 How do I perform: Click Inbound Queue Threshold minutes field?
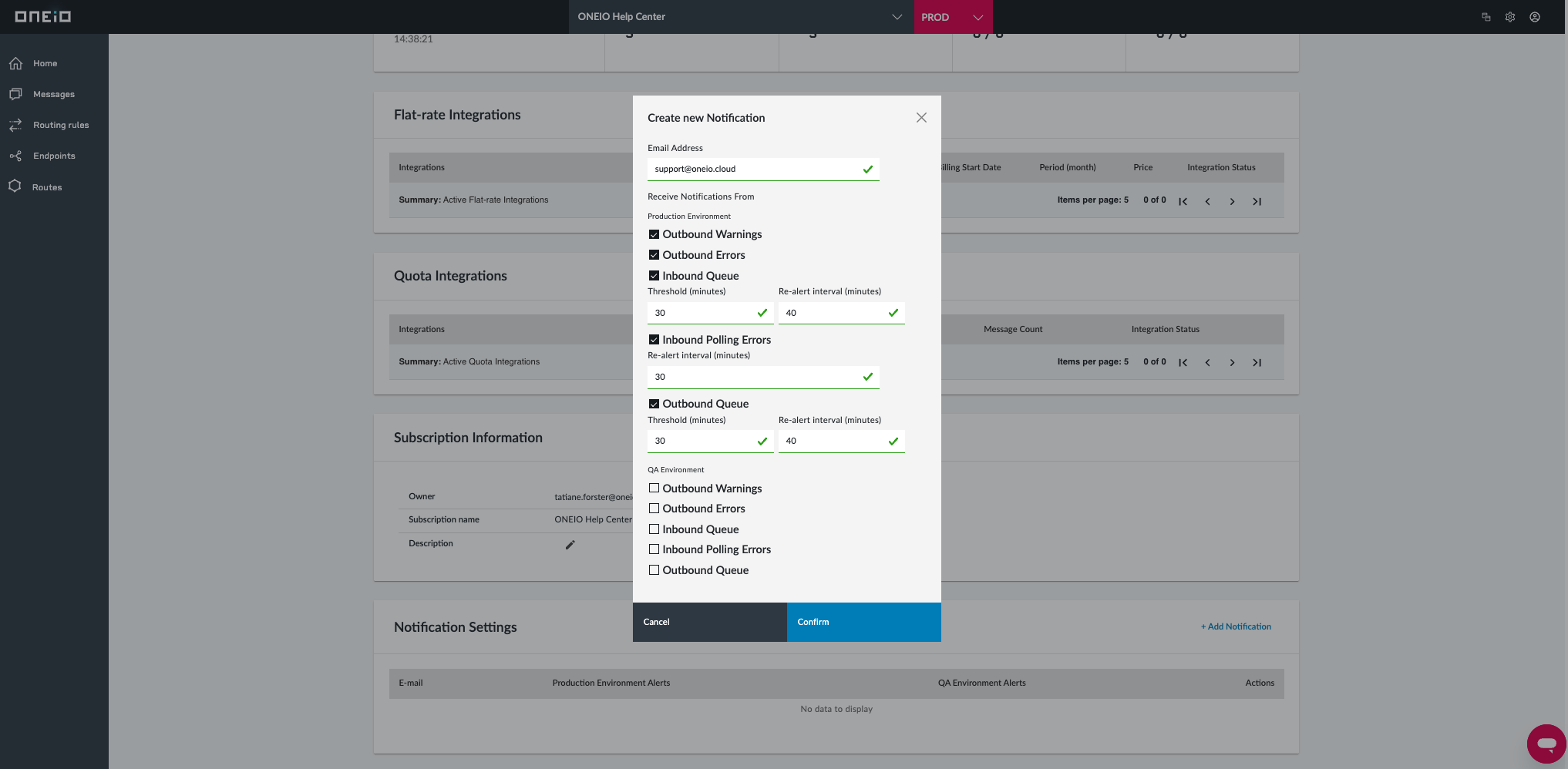click(x=710, y=313)
